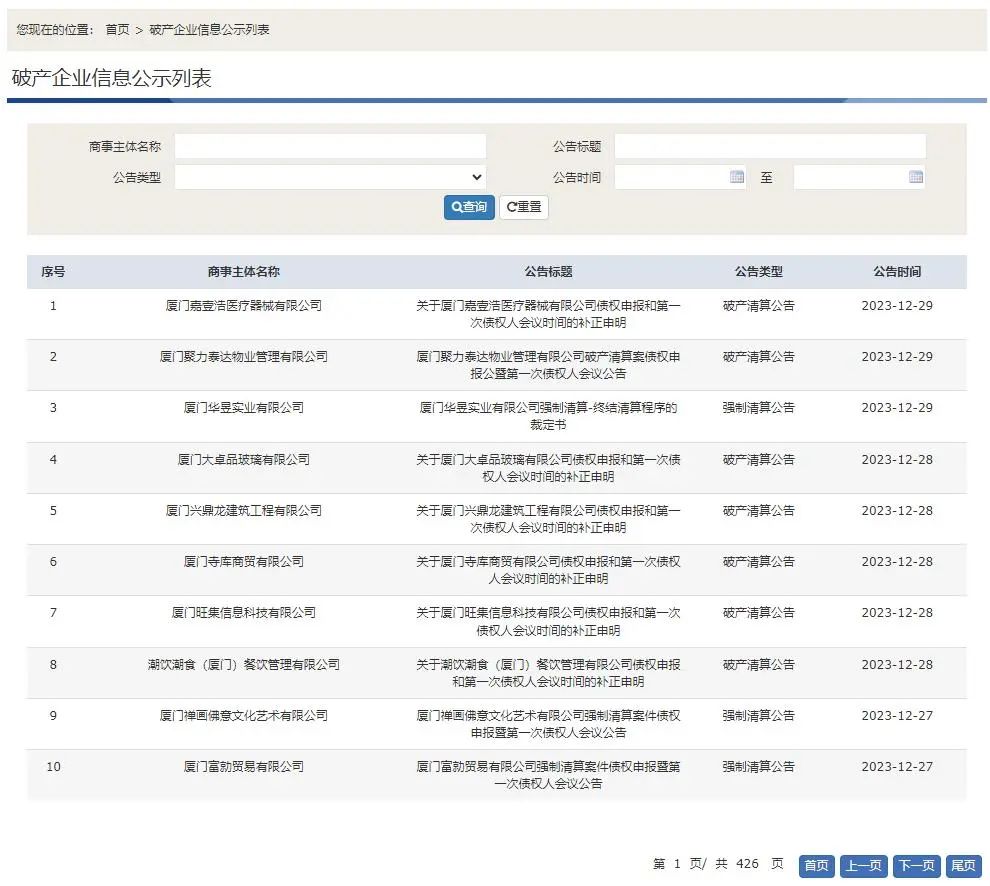
Task: Select 厦门兴鼎龙建筑工程有限公司 company name
Action: click(x=244, y=511)
